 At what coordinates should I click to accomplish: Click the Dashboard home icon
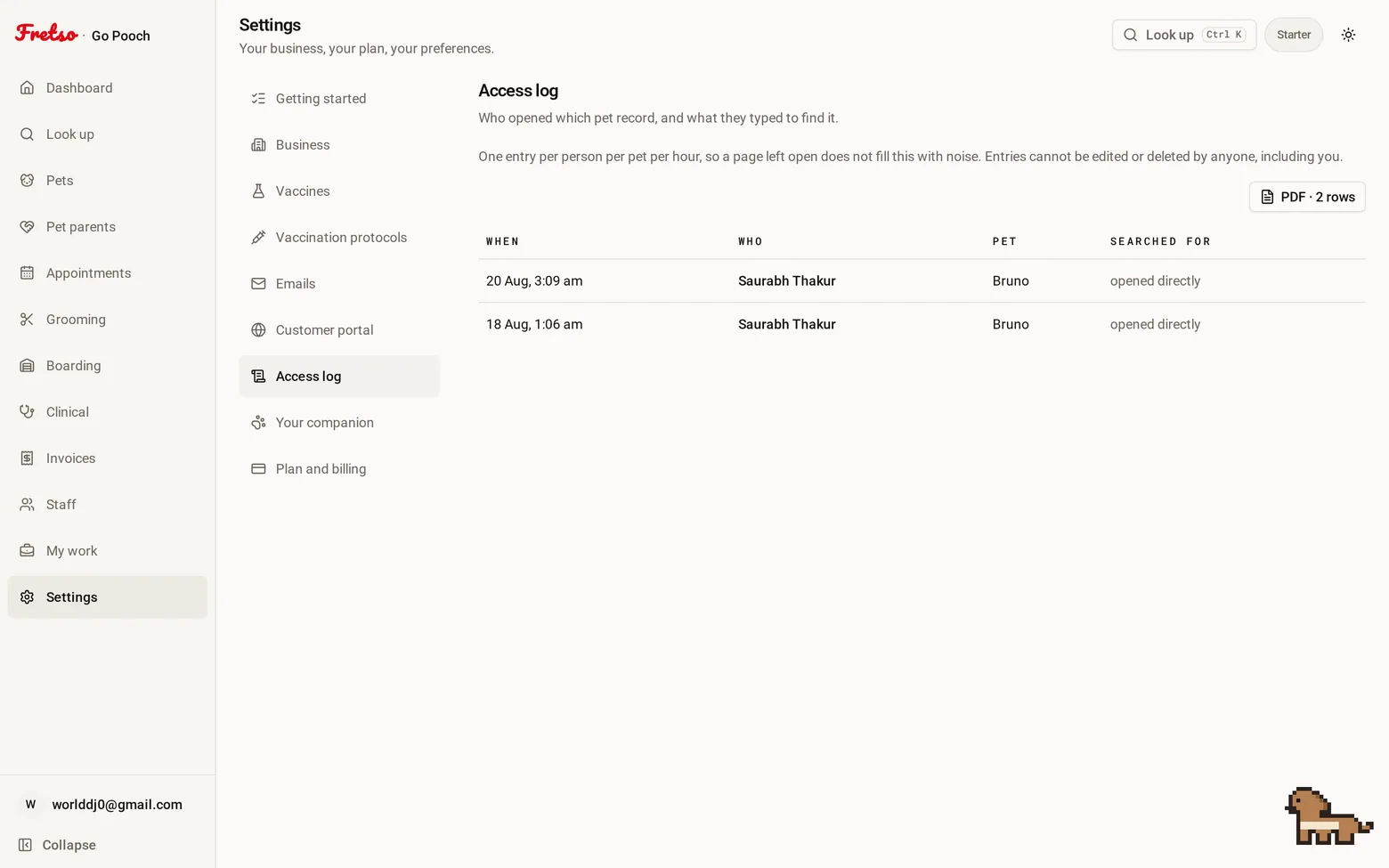(27, 88)
